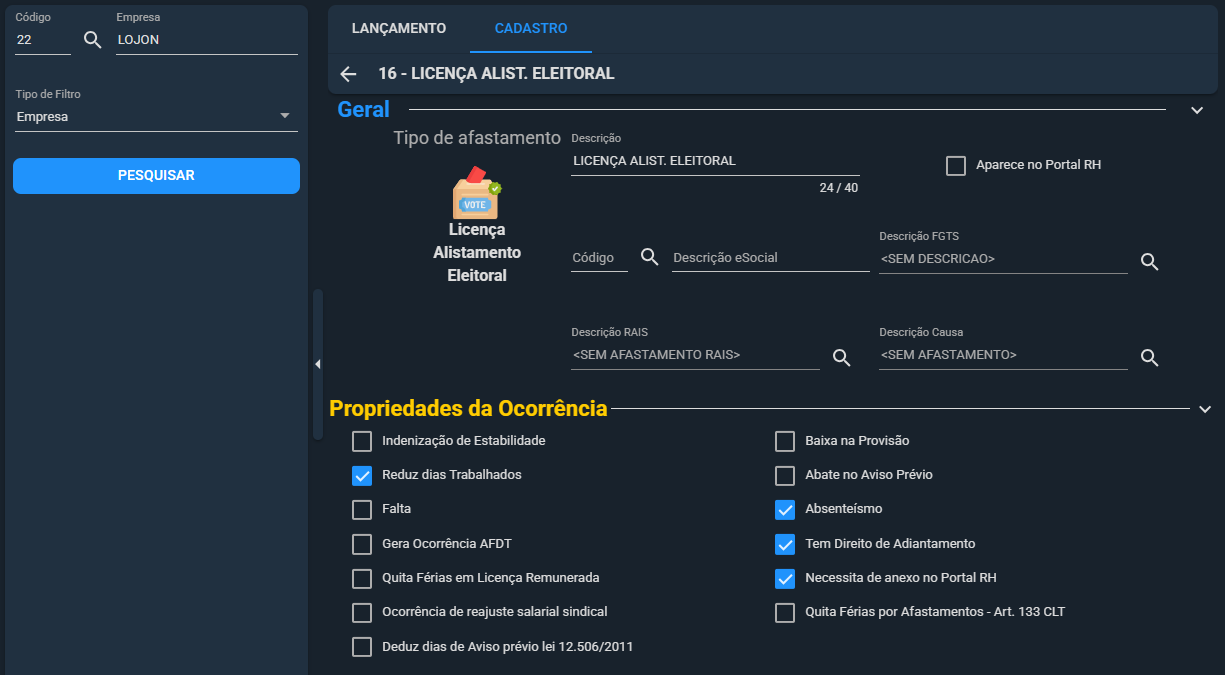Enable Gera Ocorrência AFDT
The height and width of the screenshot is (675, 1225).
[362, 545]
